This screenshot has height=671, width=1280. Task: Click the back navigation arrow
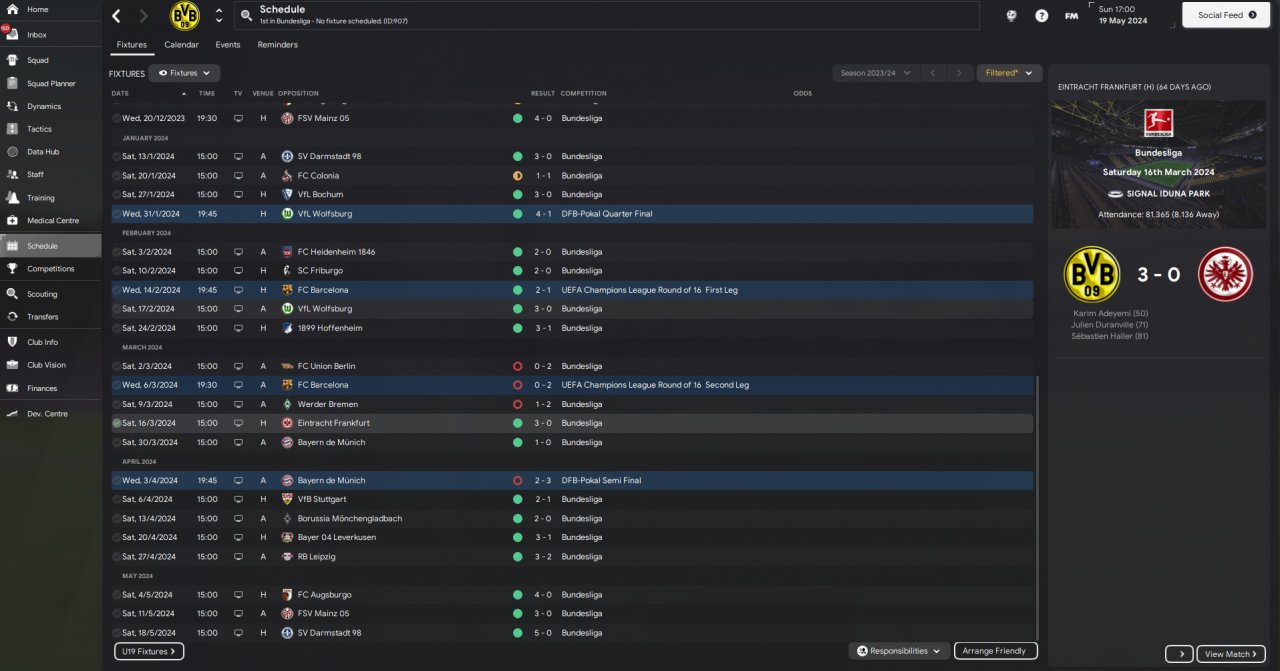point(117,16)
